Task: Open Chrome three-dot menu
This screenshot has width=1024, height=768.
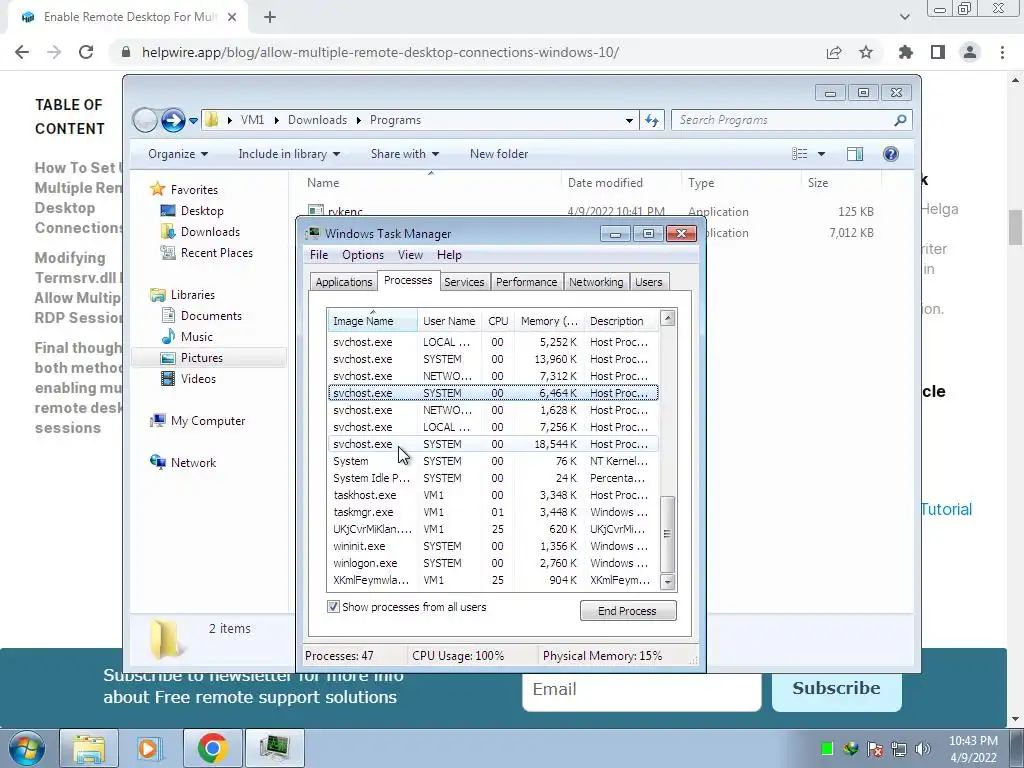Action: click(x=1002, y=52)
